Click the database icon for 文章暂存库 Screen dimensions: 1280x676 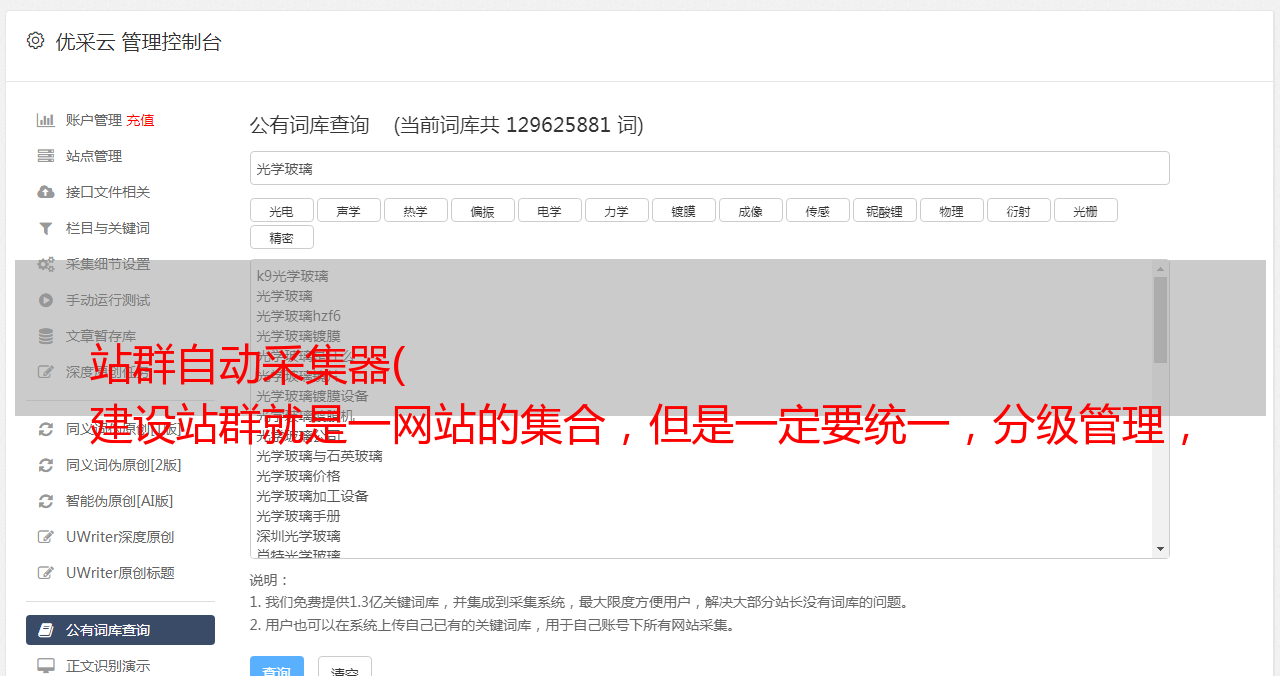pyautogui.click(x=46, y=336)
